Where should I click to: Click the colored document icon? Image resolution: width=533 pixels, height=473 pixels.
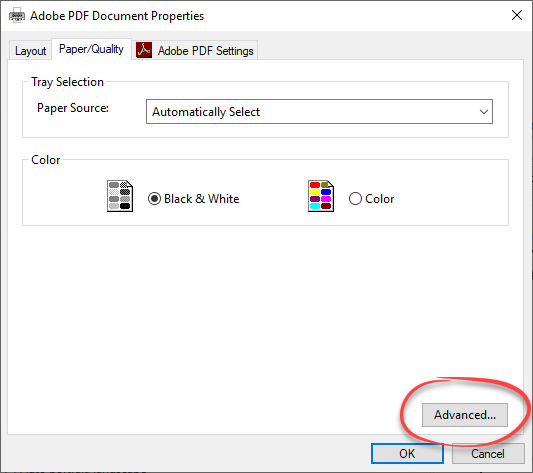[x=321, y=196]
